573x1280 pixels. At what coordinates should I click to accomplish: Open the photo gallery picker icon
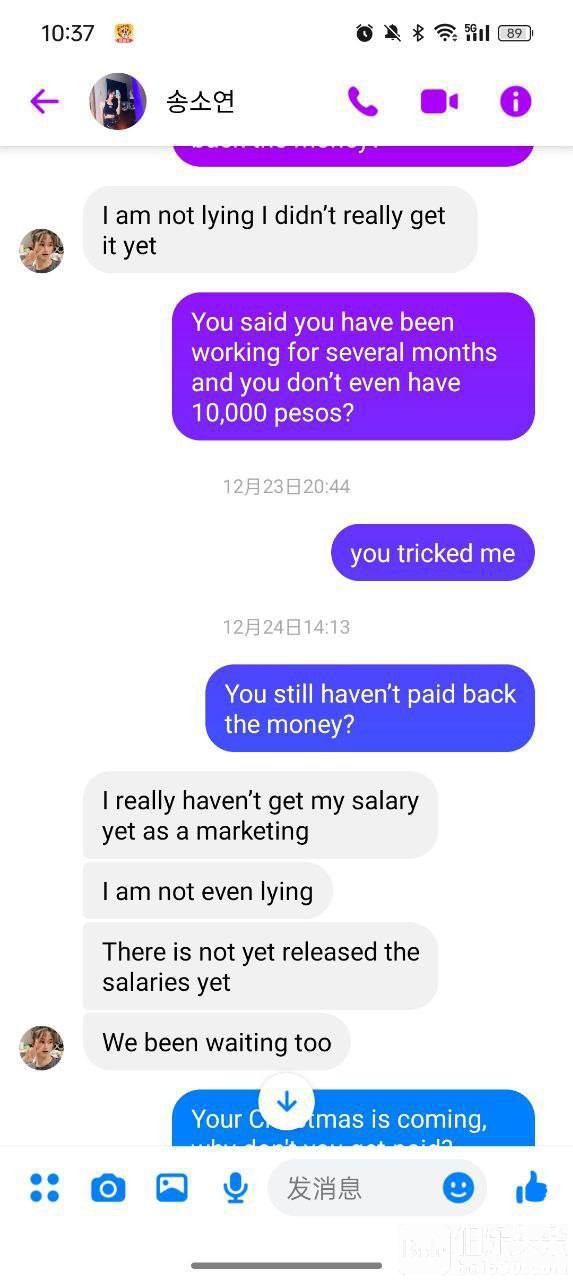(x=172, y=1187)
